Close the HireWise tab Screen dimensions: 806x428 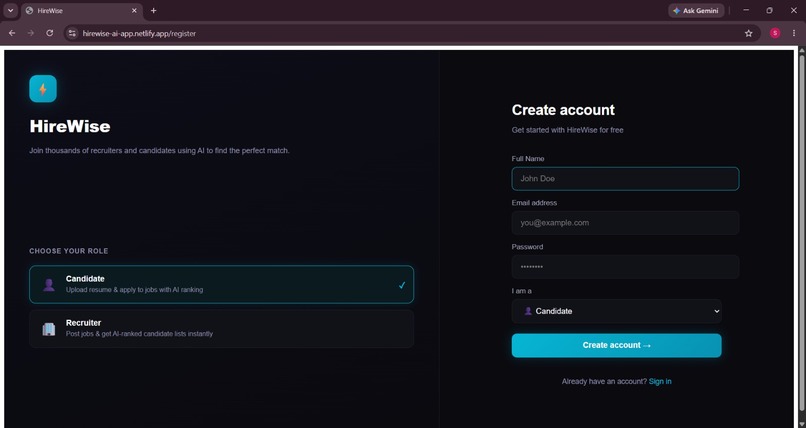134,10
